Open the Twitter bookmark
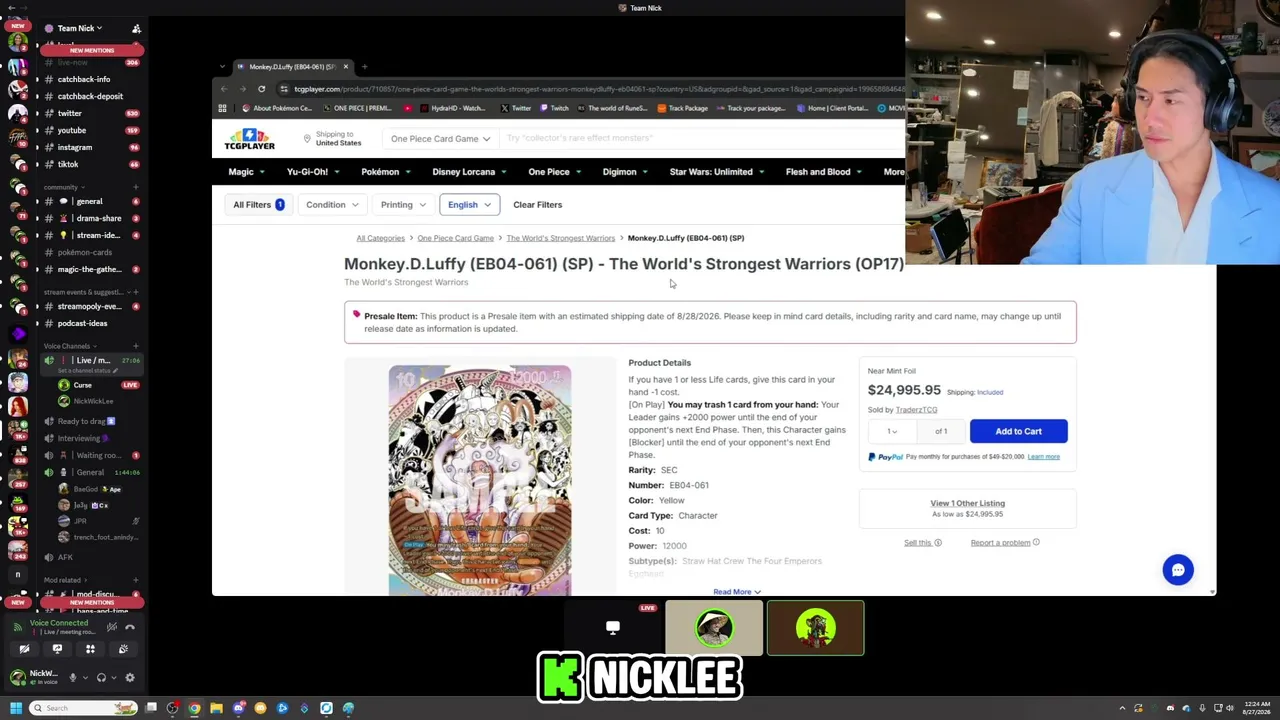This screenshot has height=720, width=1280. [515, 108]
